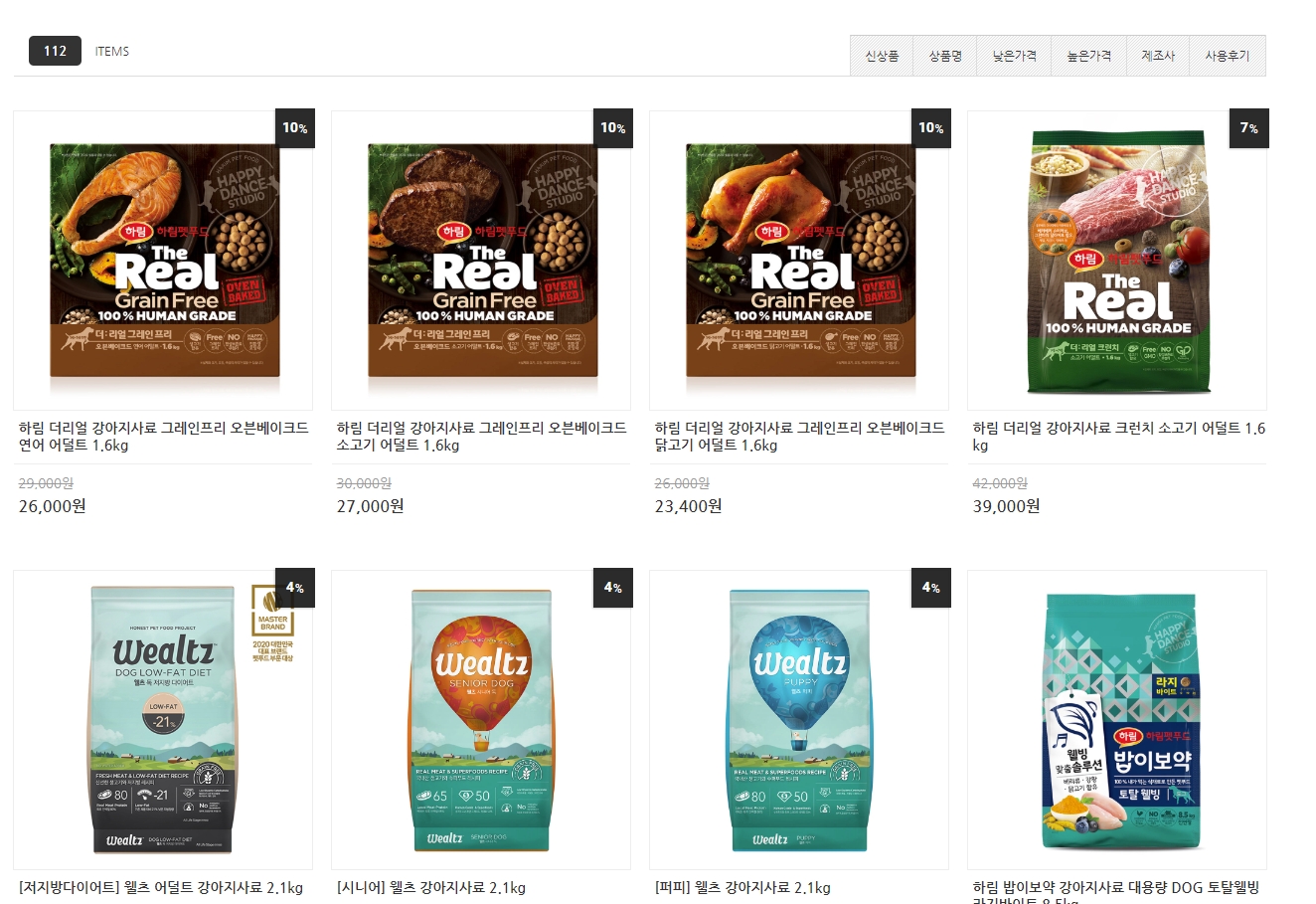1316x904 pixels.
Task: Sort products by 제조사
Action: pos(1158,56)
